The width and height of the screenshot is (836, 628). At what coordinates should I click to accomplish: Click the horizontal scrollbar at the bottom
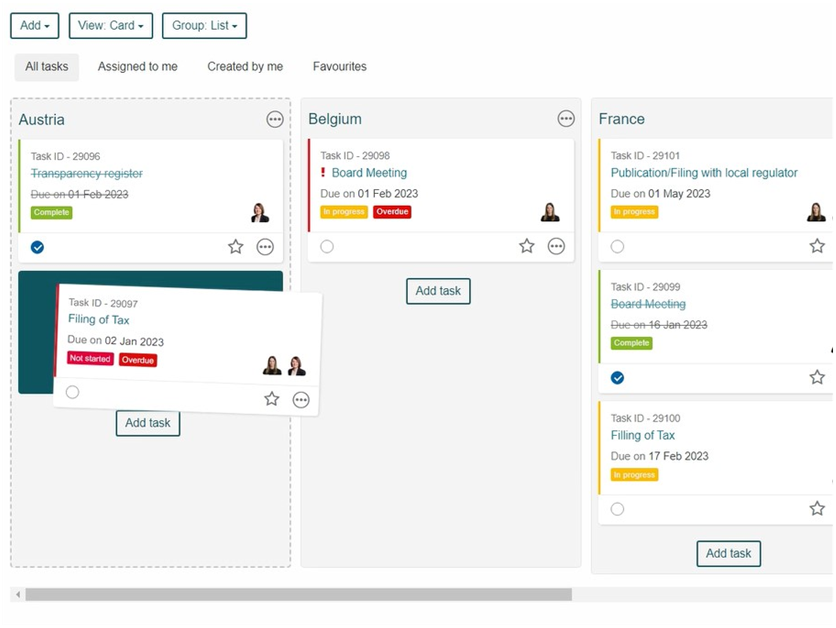[x=298, y=594]
